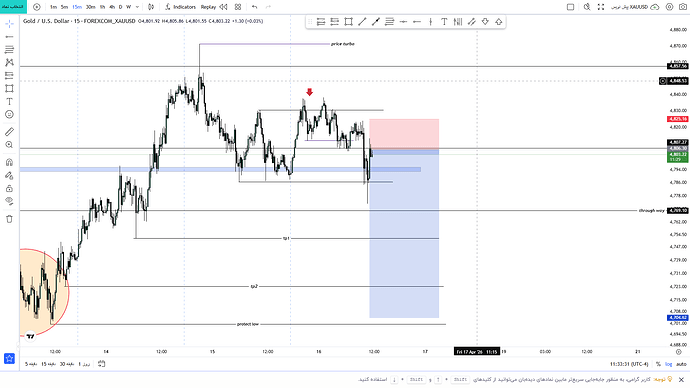The height and width of the screenshot is (388, 690).
Task: Expand the timeframe dropdown arrow
Action: [x=137, y=7]
